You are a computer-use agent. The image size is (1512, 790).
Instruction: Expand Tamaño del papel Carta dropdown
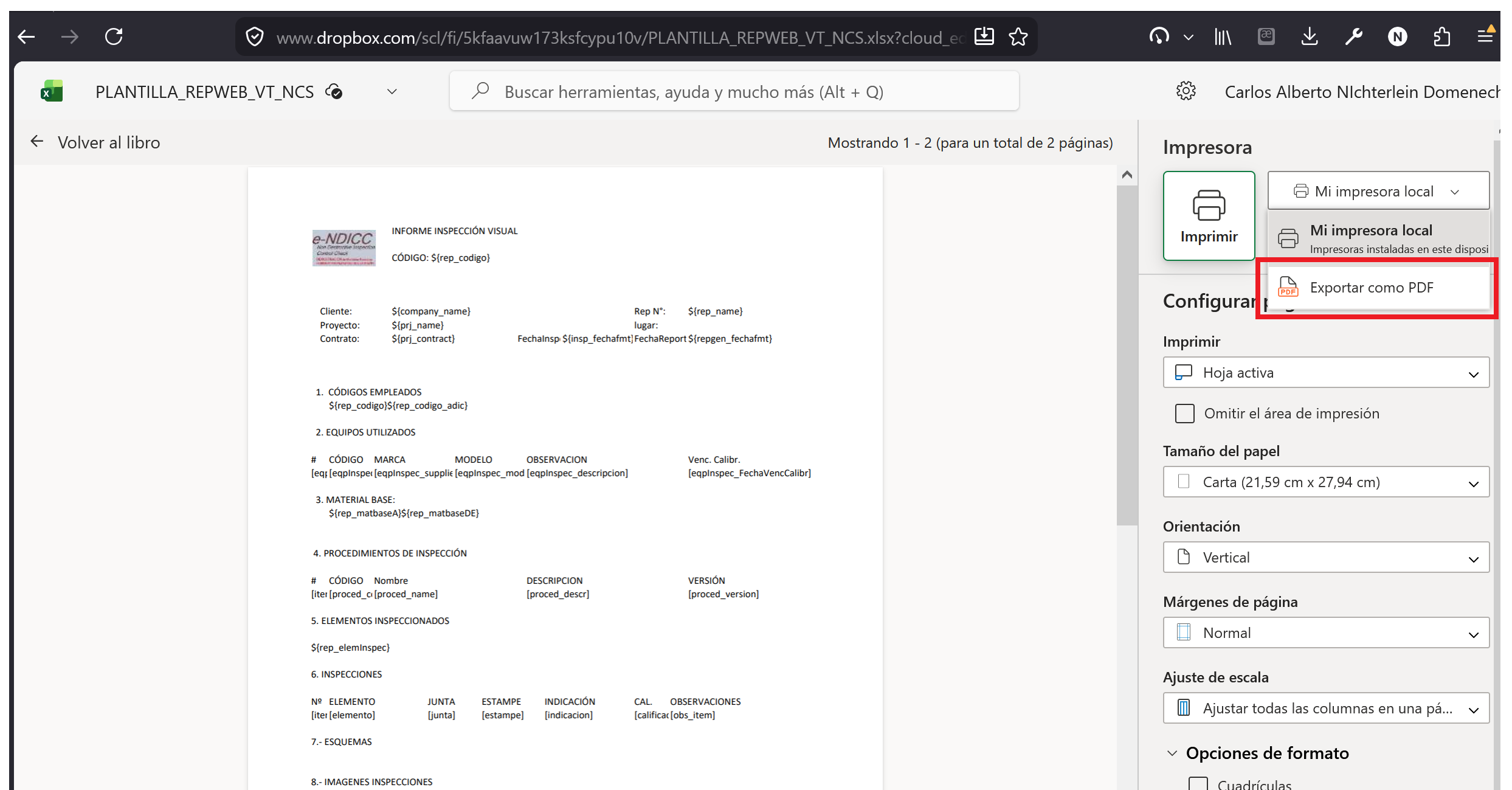click(x=1326, y=482)
